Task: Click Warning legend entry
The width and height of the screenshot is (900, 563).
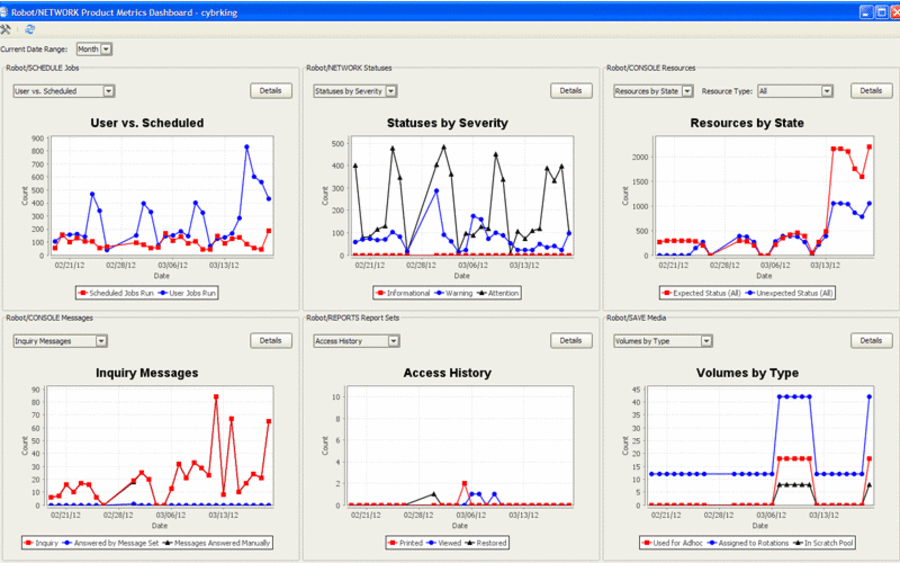Action: click(x=454, y=293)
